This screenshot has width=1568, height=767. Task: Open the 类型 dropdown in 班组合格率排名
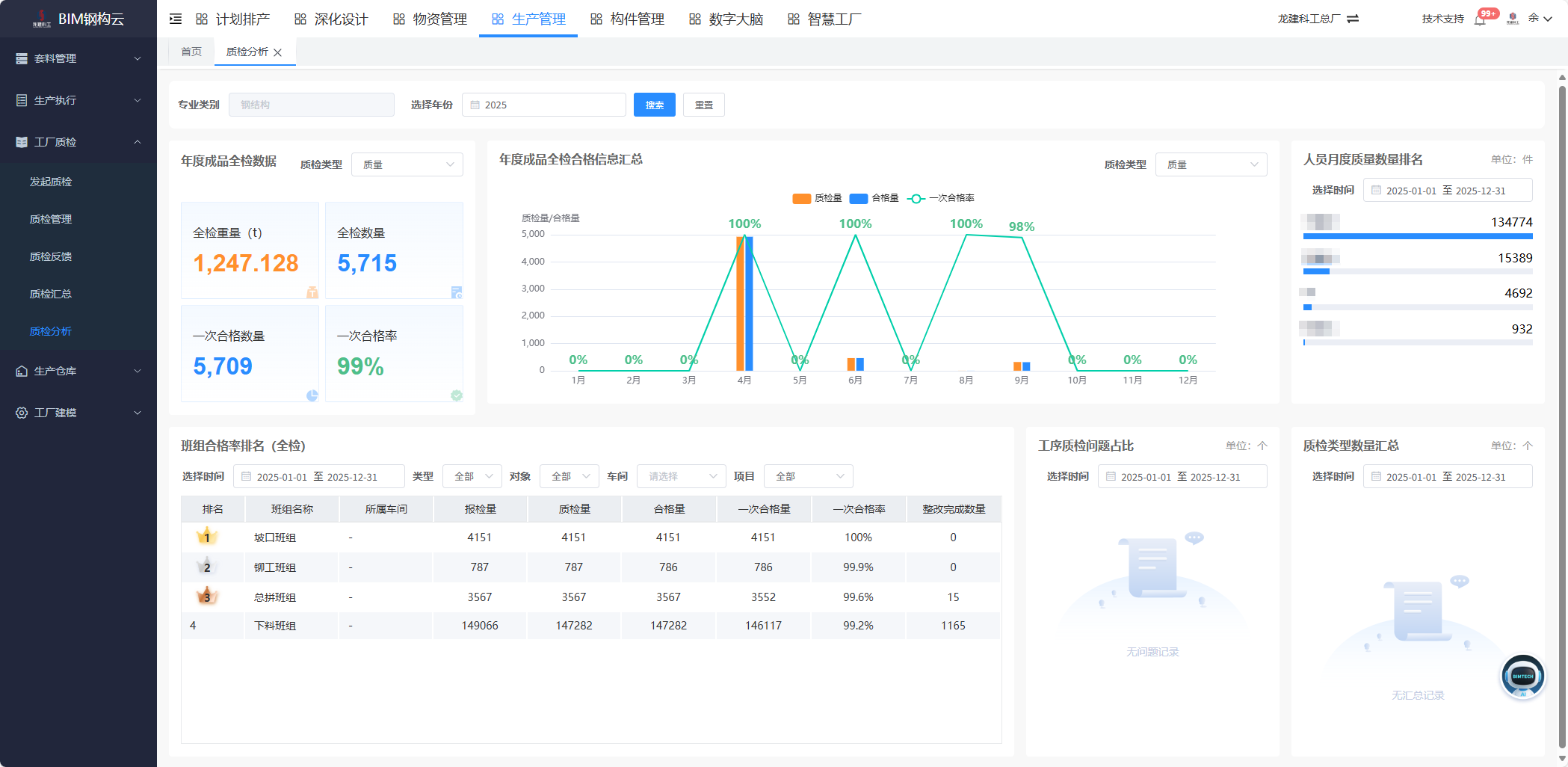coord(472,476)
